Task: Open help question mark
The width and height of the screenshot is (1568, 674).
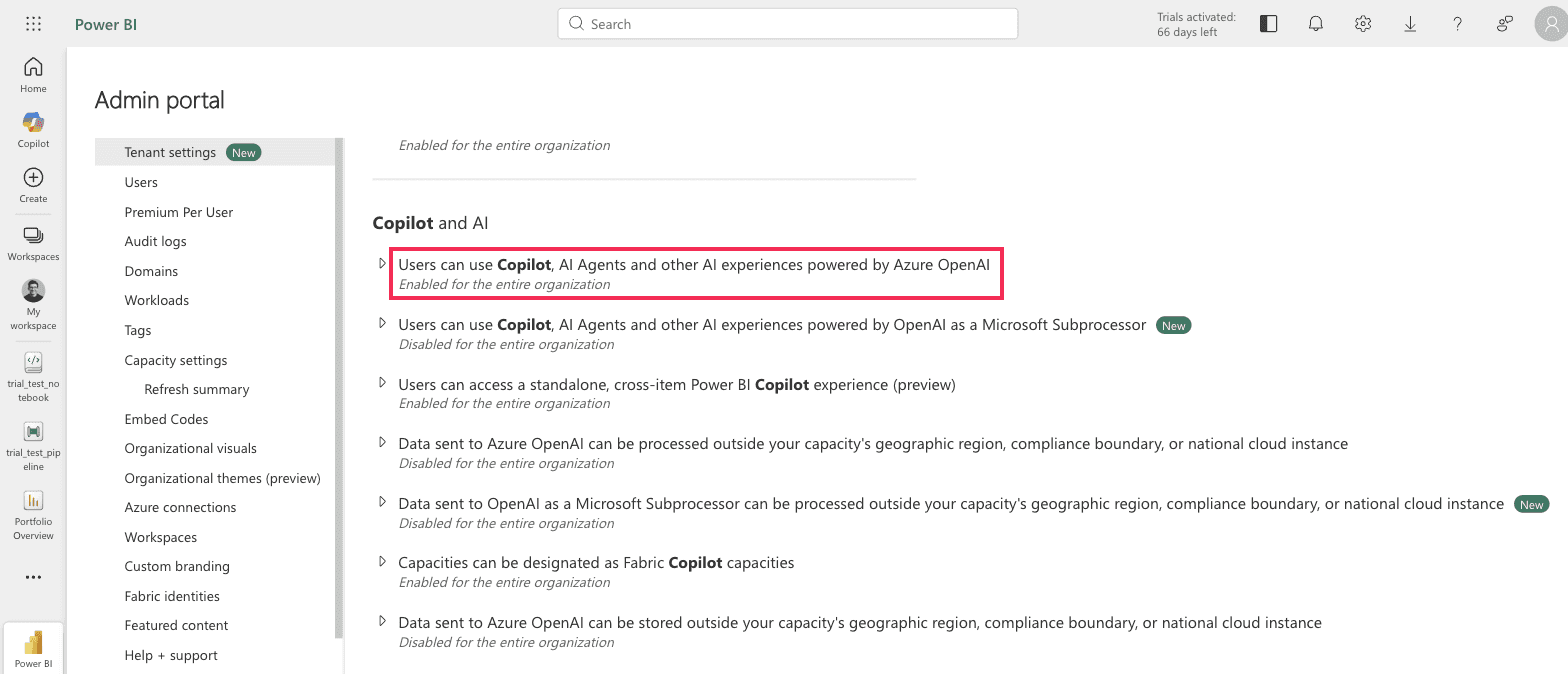Action: (1457, 24)
